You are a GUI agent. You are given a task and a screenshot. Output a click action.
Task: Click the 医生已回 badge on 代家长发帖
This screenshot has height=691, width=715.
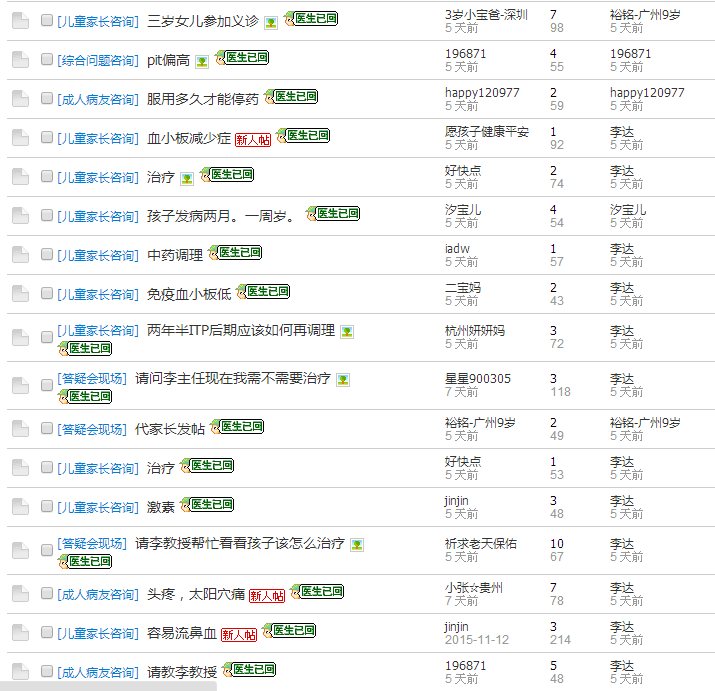237,427
